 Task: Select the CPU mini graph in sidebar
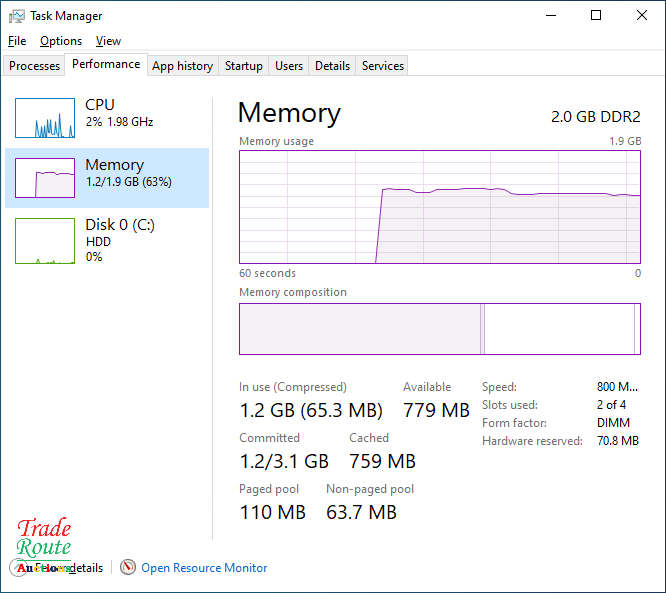tap(45, 118)
